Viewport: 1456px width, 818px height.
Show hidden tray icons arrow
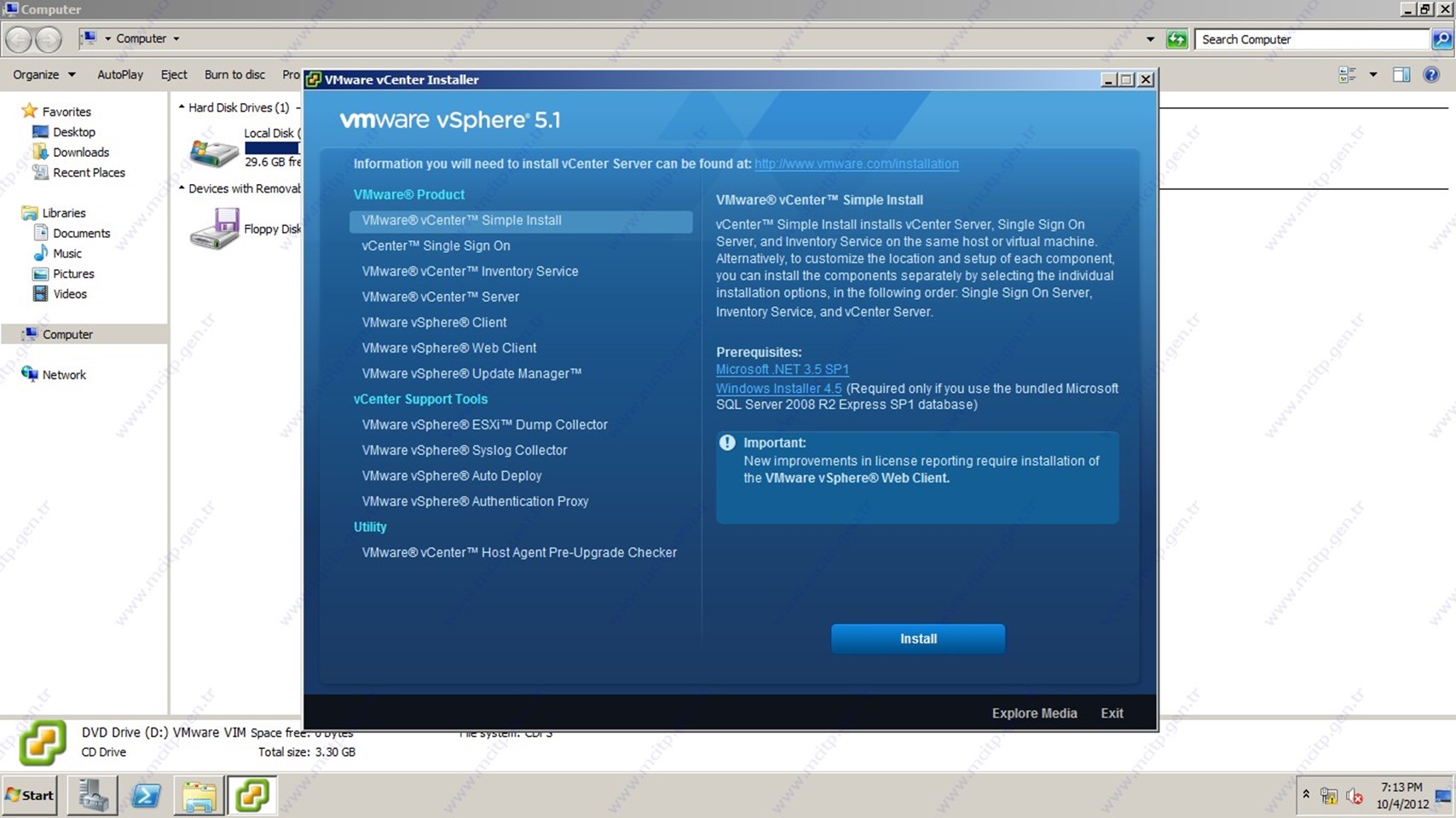pos(1306,795)
